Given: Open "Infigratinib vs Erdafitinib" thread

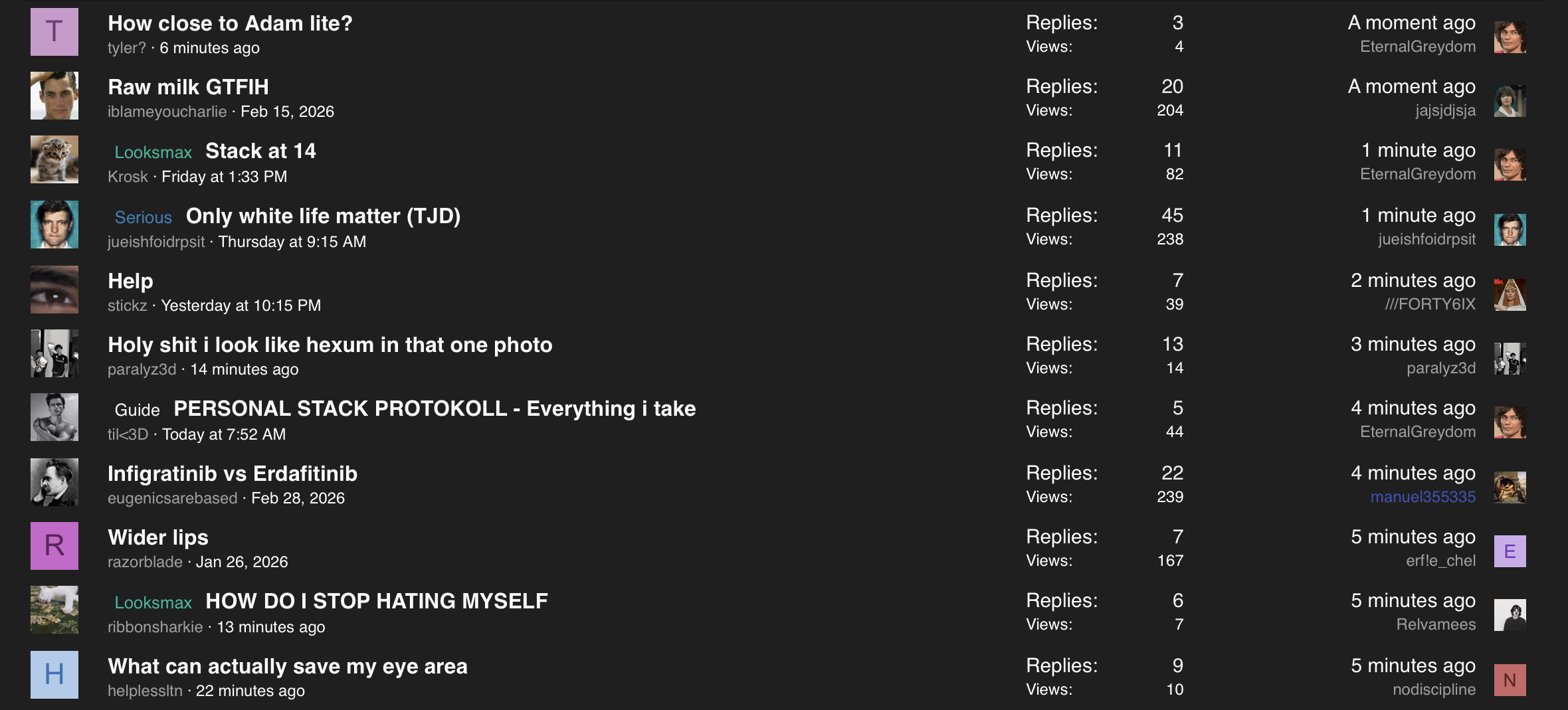Looking at the screenshot, I should [x=233, y=474].
